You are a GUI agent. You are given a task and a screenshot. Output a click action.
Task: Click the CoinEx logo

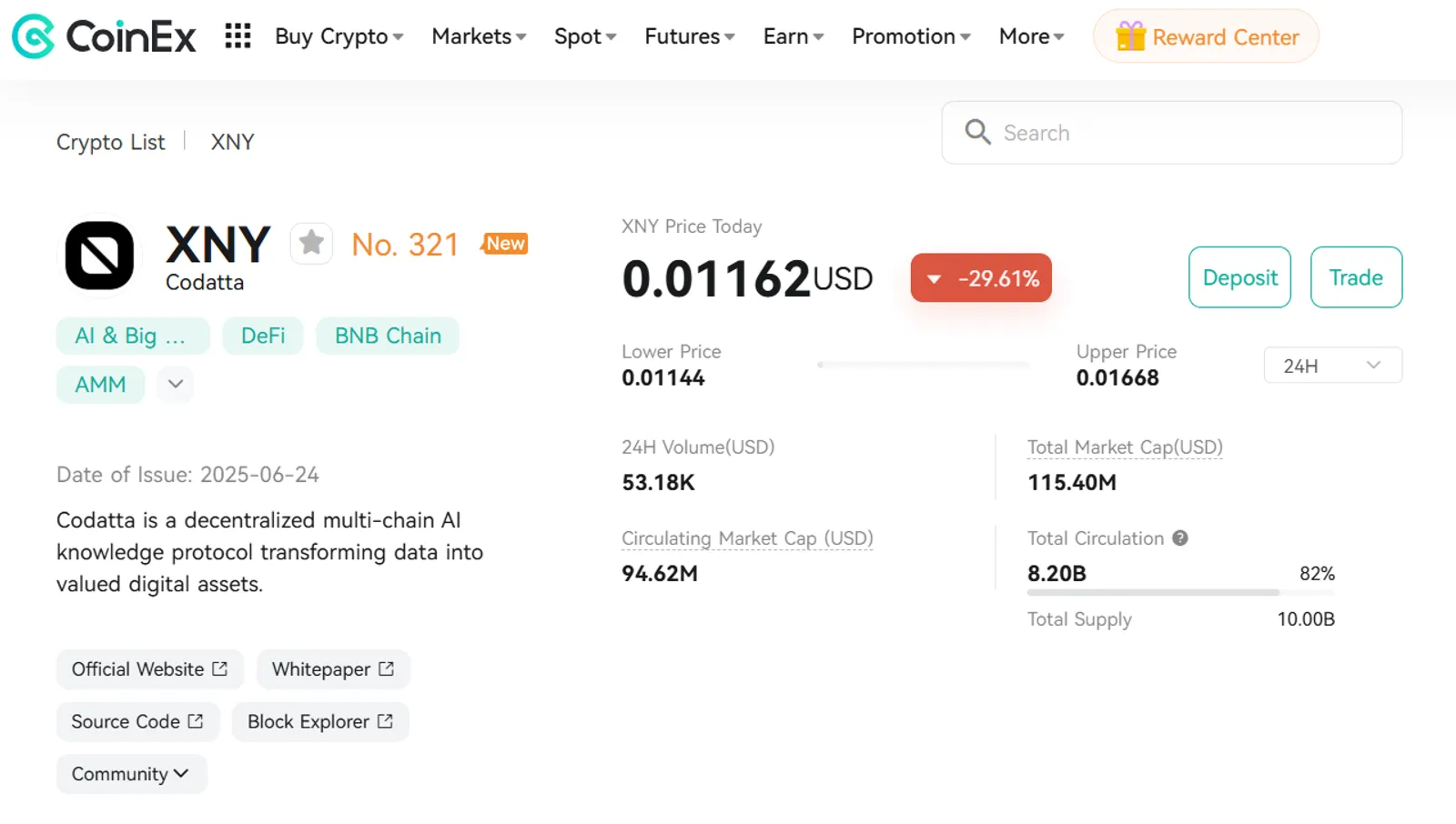[104, 36]
